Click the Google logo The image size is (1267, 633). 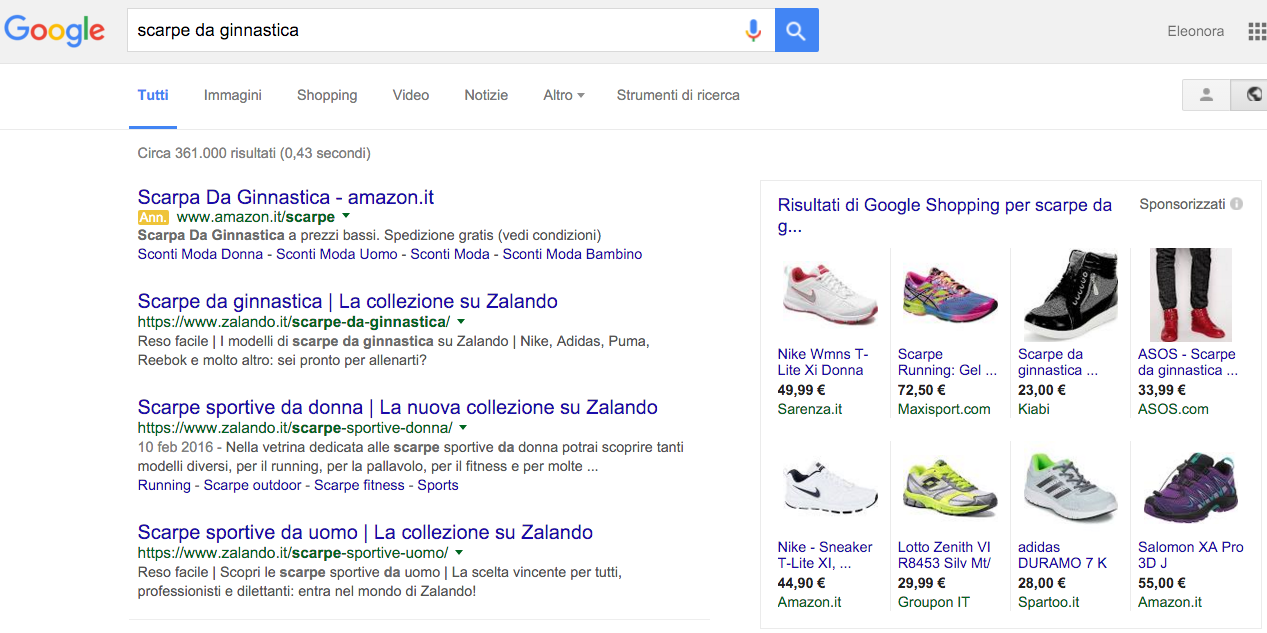click(55, 30)
